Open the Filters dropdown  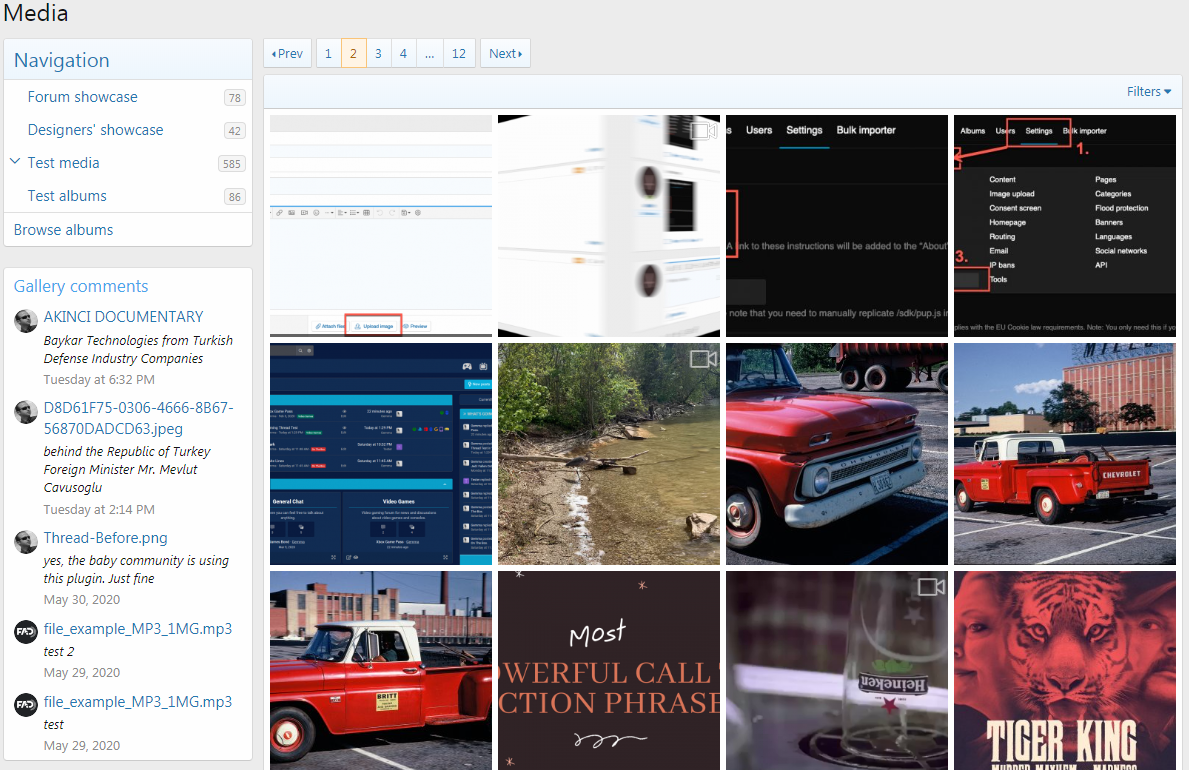(1148, 92)
